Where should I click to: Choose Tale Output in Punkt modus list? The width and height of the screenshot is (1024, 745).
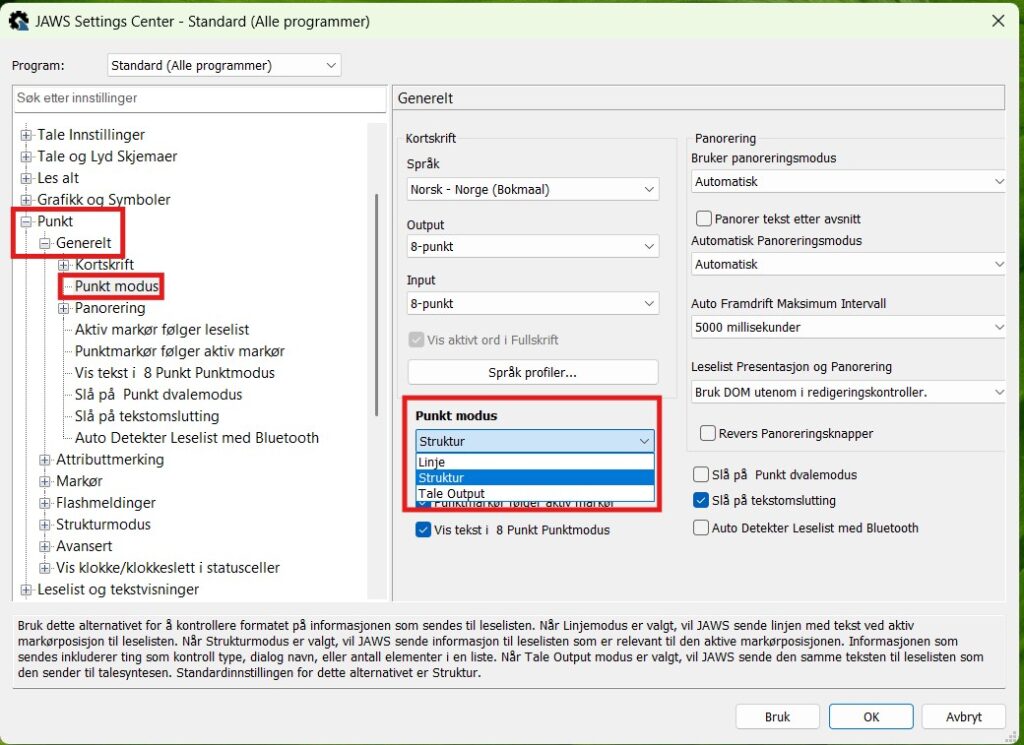click(x=534, y=494)
